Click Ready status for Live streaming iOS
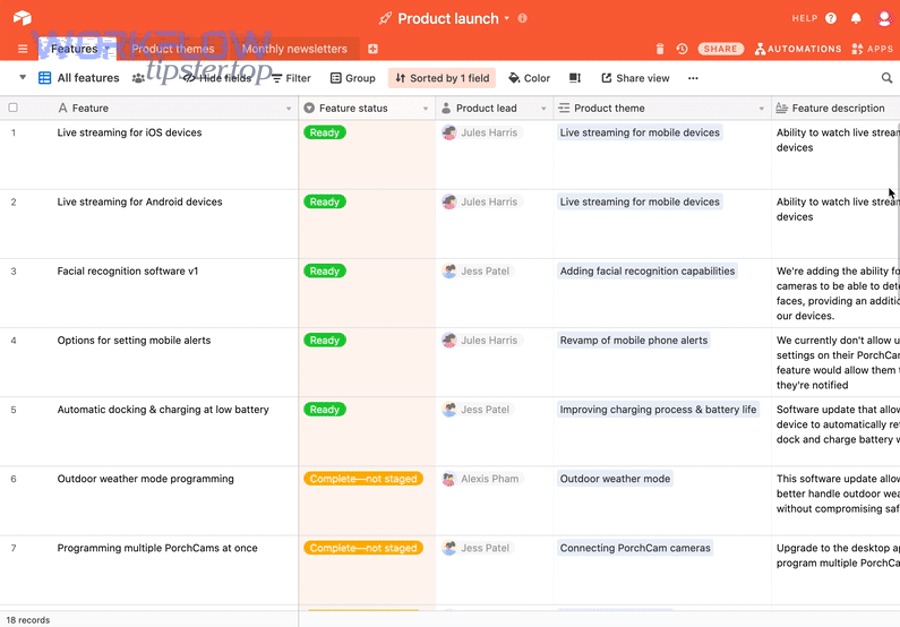This screenshot has height=627, width=900. [x=325, y=133]
